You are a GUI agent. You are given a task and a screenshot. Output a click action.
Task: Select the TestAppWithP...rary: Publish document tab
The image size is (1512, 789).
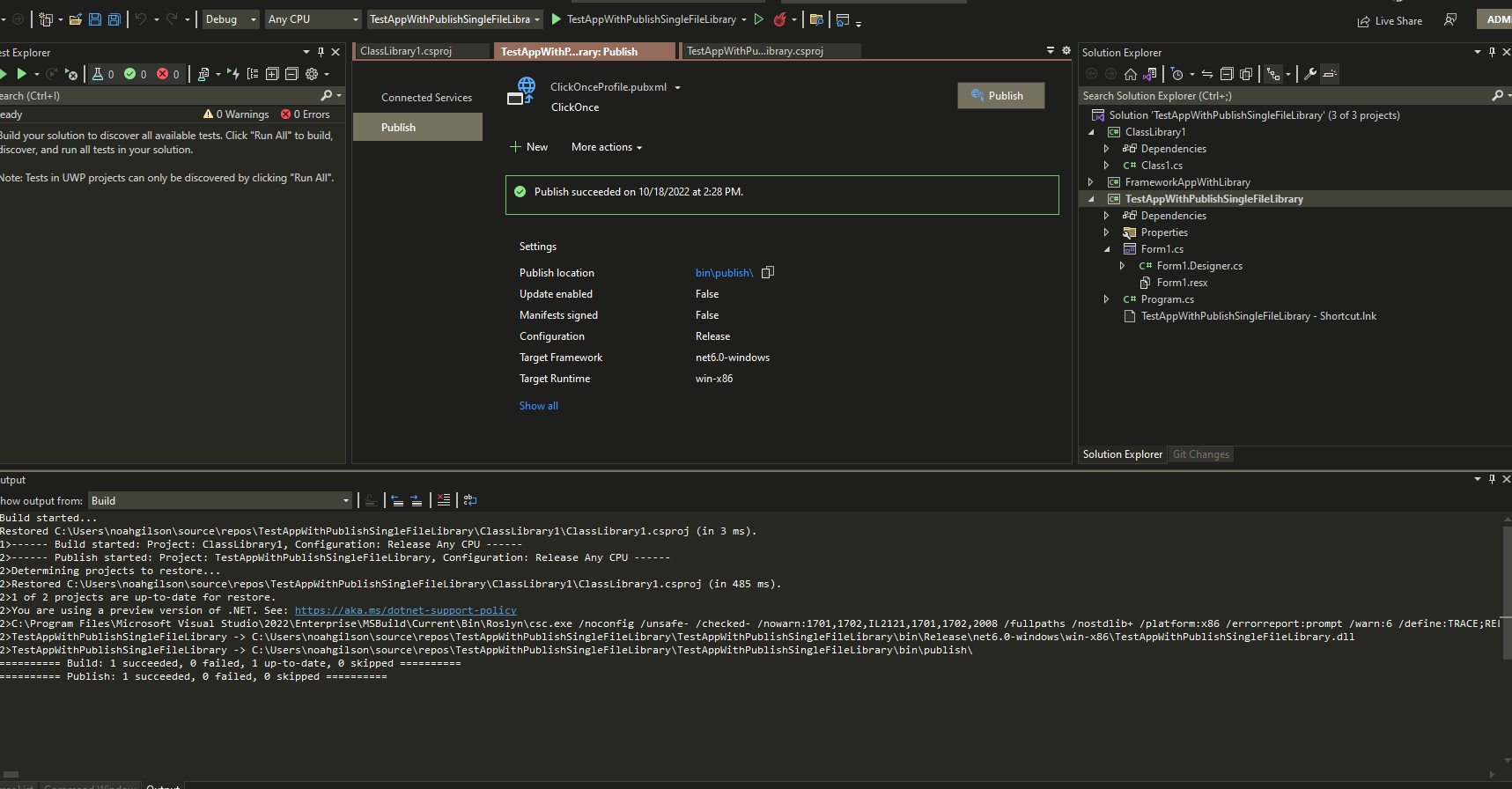tap(584, 51)
